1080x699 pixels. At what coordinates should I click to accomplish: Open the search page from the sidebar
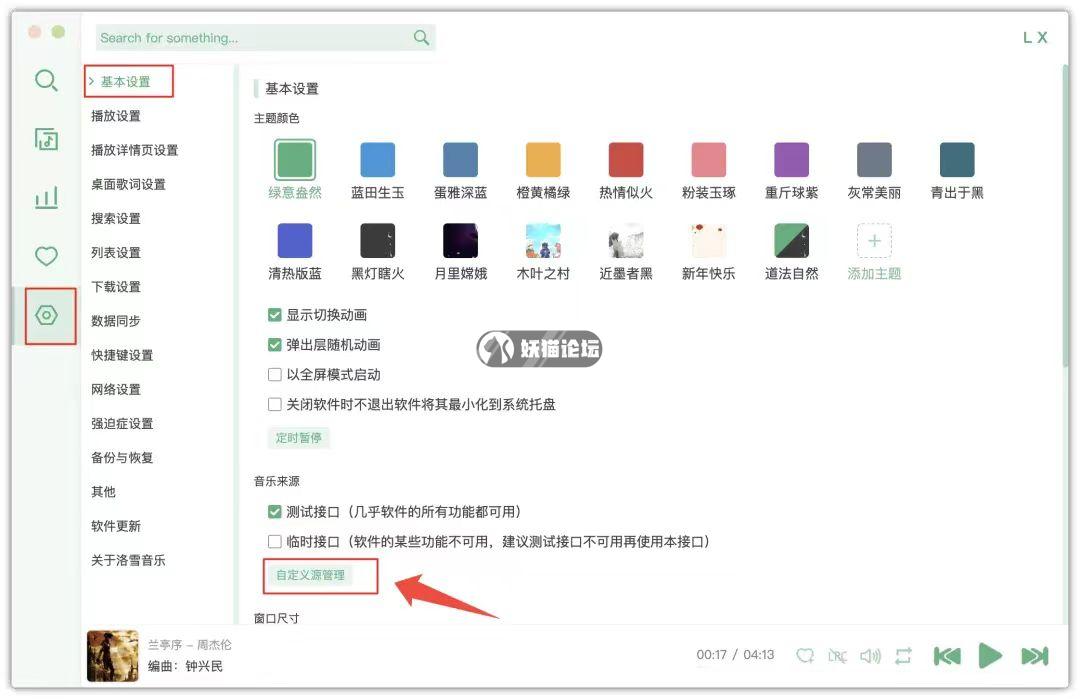pyautogui.click(x=46, y=81)
